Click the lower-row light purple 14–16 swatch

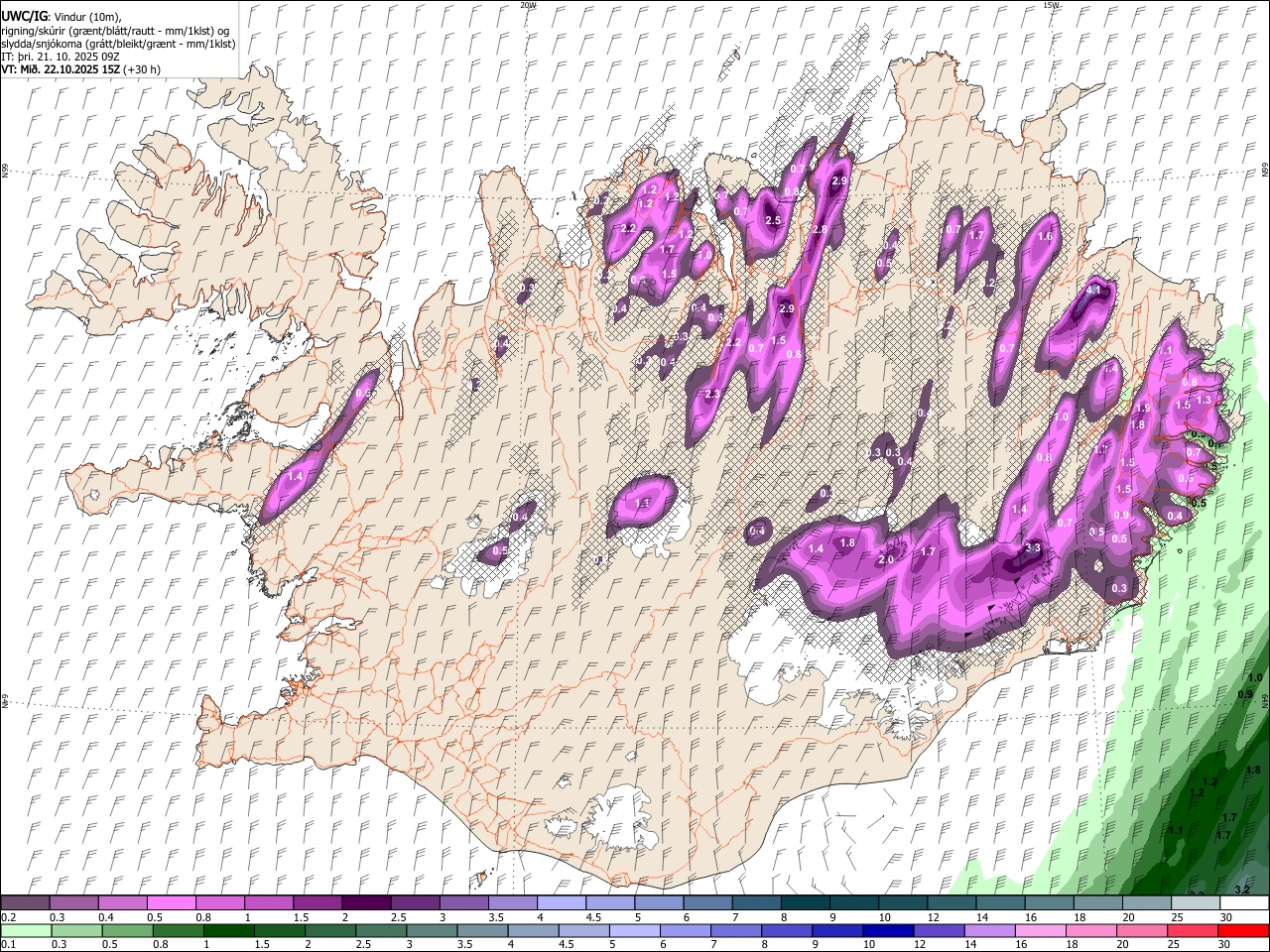[990, 931]
